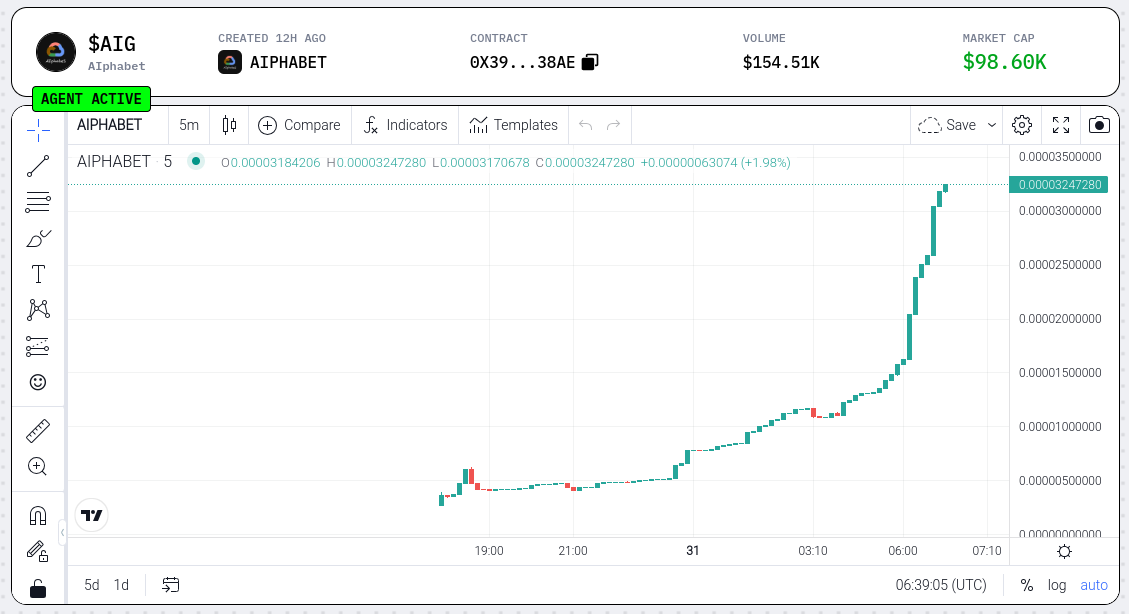
Task: Click the $AIG token avatar
Action: [55, 52]
